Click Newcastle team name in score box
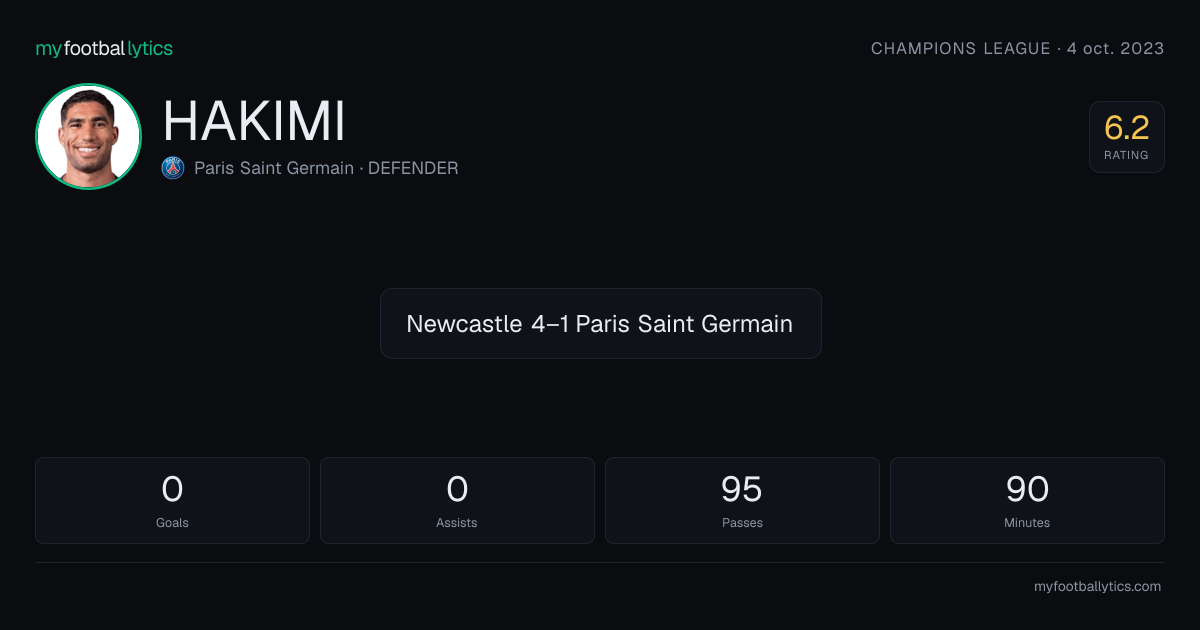This screenshot has width=1200, height=630. pyautogui.click(x=464, y=324)
